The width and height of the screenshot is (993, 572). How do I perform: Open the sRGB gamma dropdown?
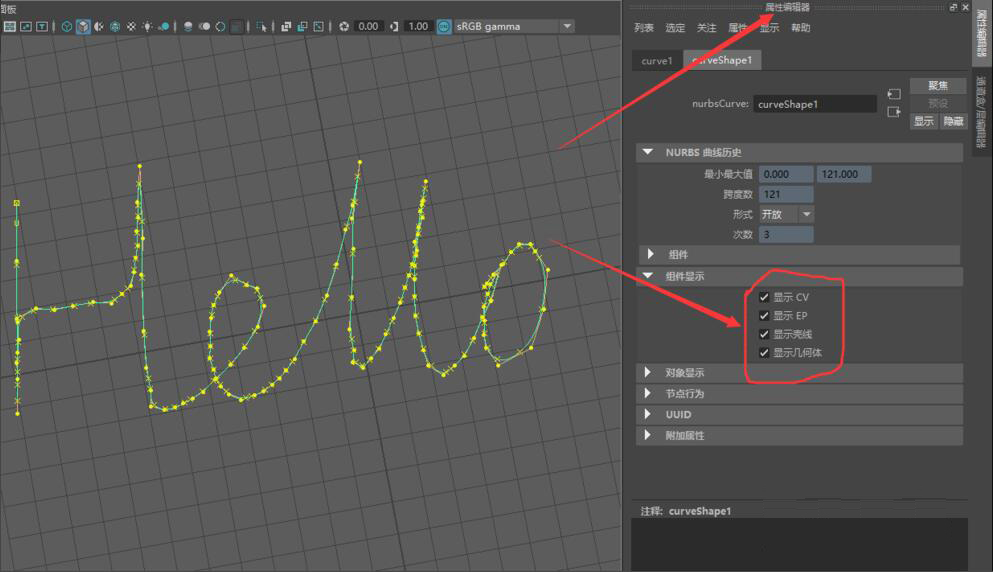[x=566, y=26]
